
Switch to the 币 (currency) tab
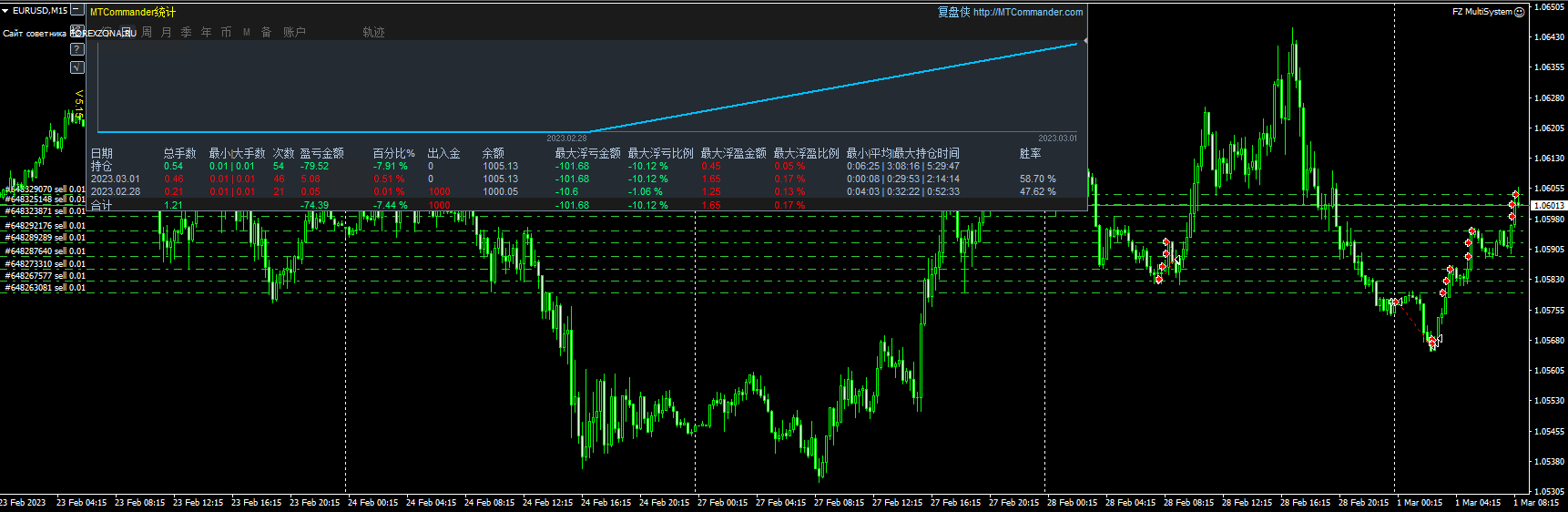(x=226, y=32)
